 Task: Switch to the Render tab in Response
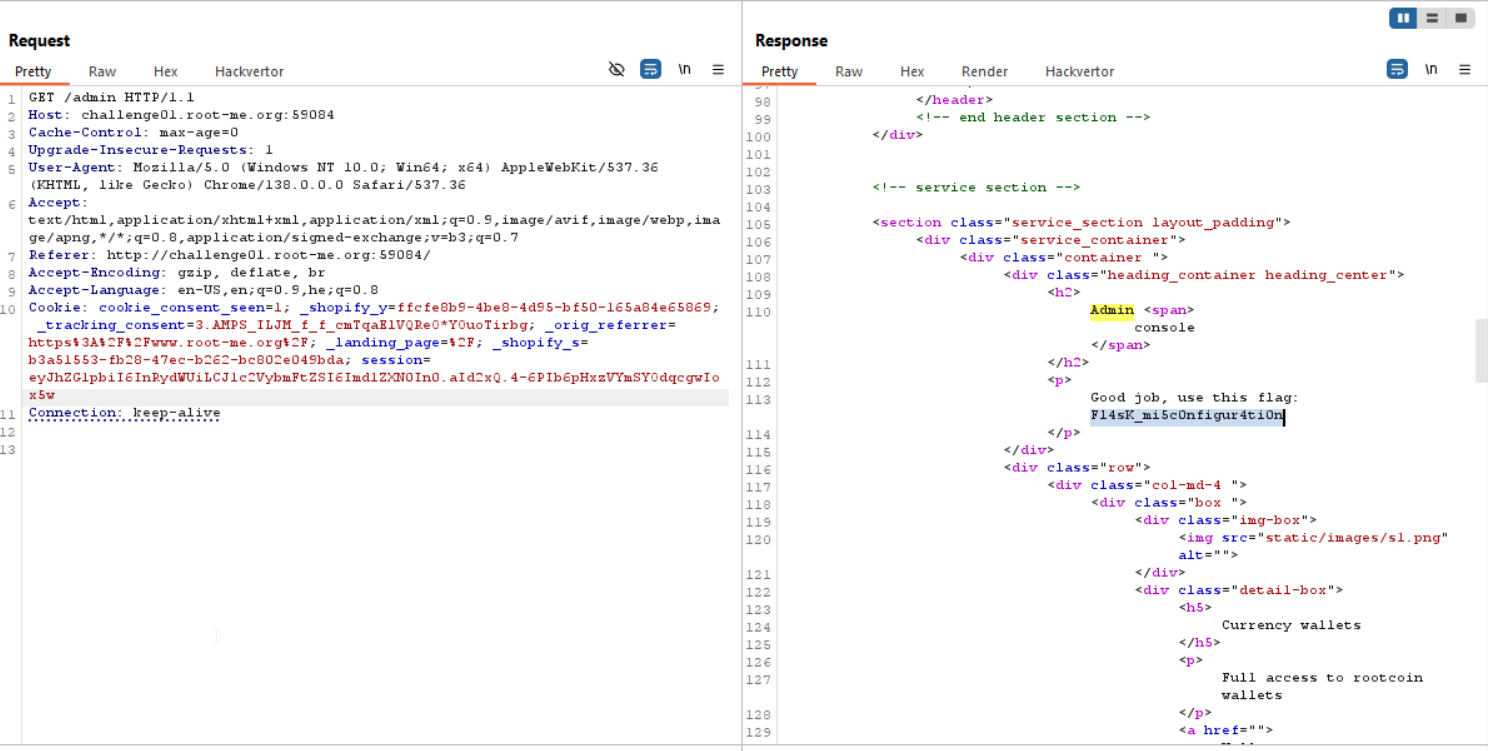(984, 71)
